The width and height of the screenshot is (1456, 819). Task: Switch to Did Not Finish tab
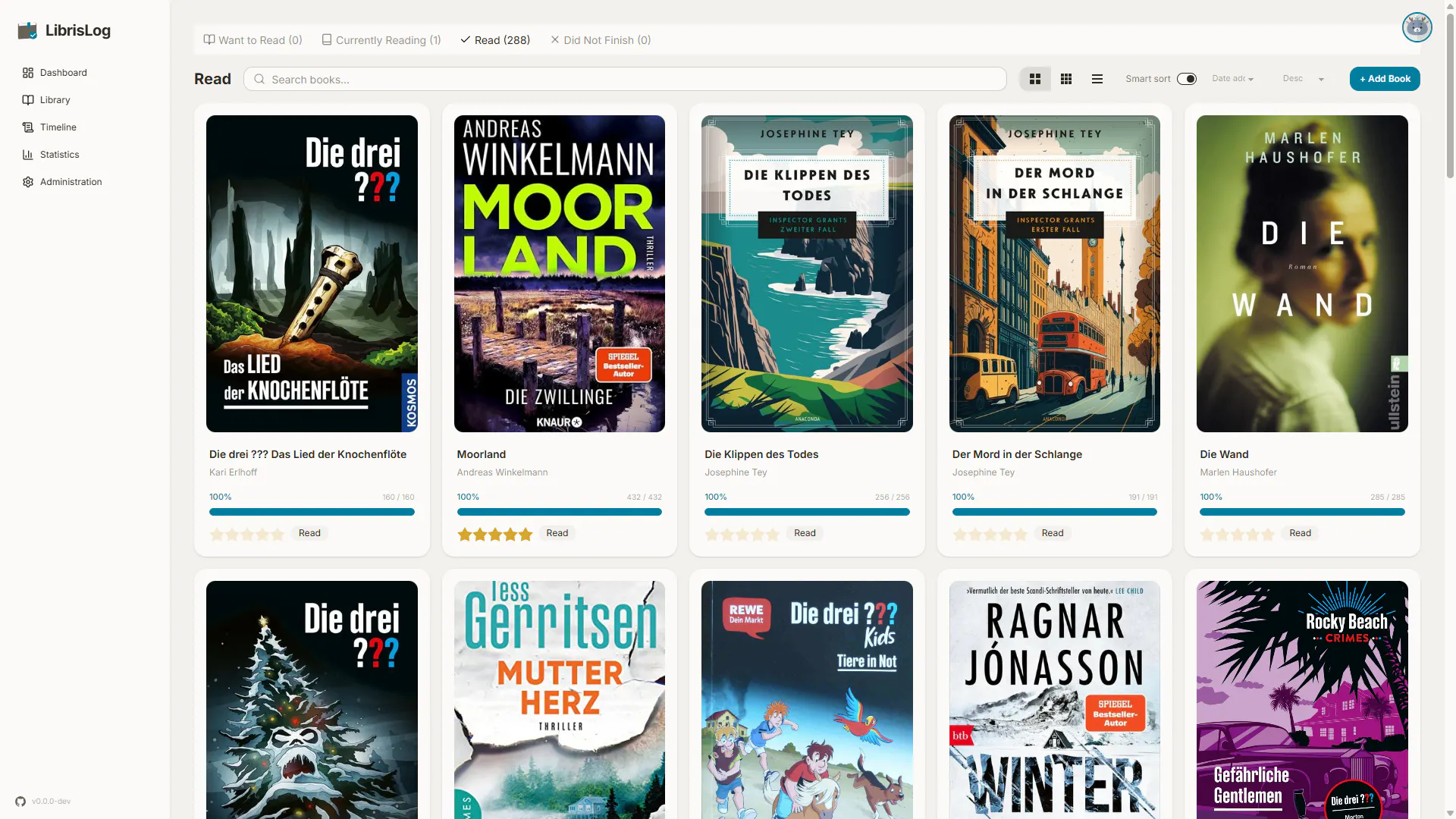click(x=601, y=40)
